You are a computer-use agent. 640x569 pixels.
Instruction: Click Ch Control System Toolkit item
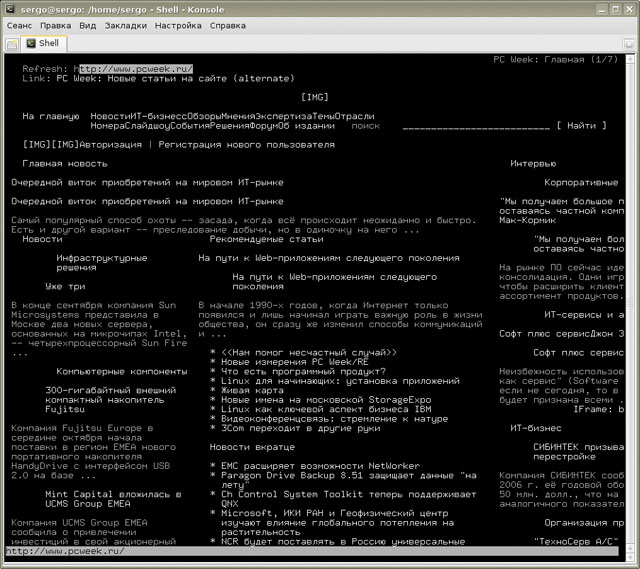(x=349, y=499)
